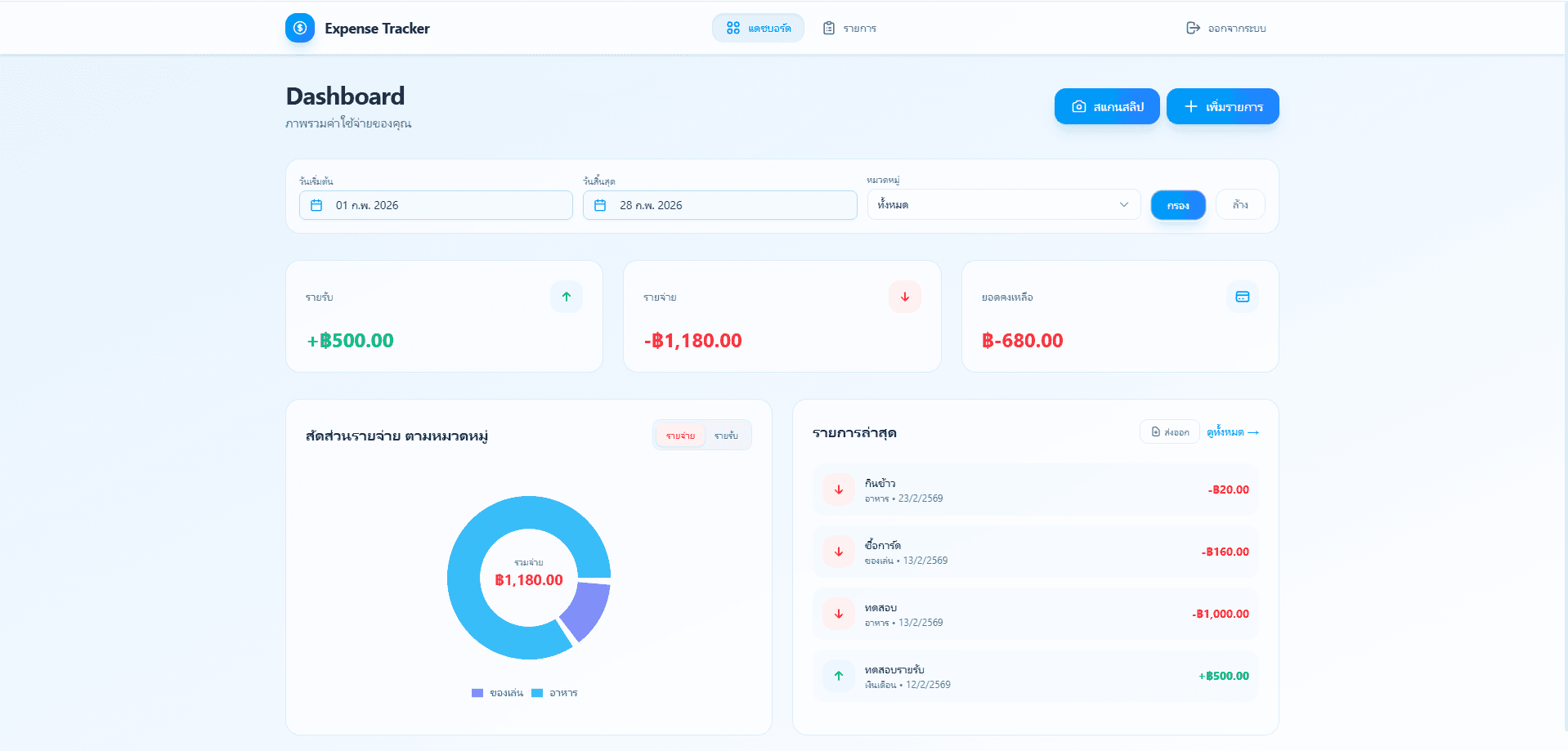1568x751 pixels.
Task: Open the start date calendar icon
Action: (317, 205)
